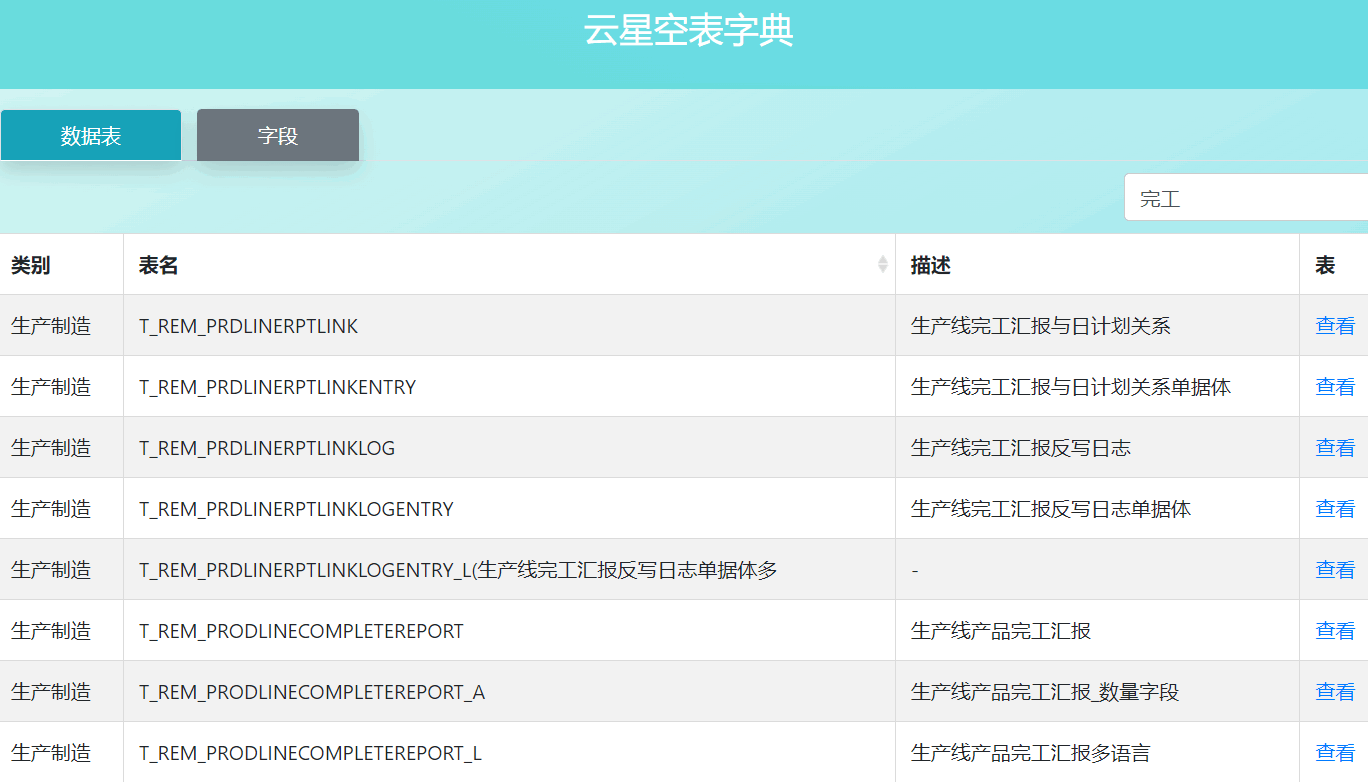Click 查看 for the T_REM_PRDLINERPTLINK row
Image resolution: width=1368 pixels, height=782 pixels.
pyautogui.click(x=1335, y=326)
